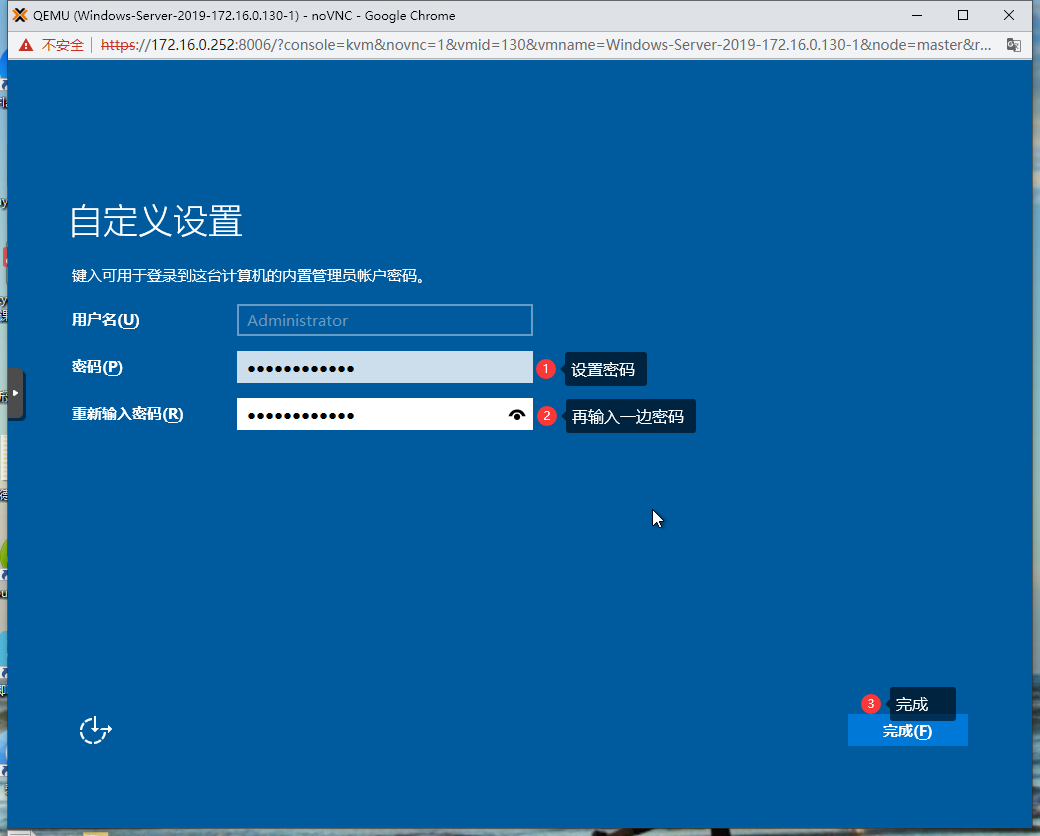The image size is (1040, 836).
Task: Click the browser address URL text
Action: tap(546, 45)
